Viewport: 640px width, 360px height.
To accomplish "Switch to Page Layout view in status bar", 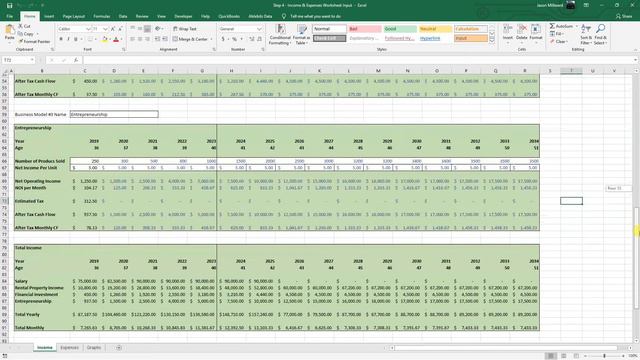I will click(x=564, y=356).
